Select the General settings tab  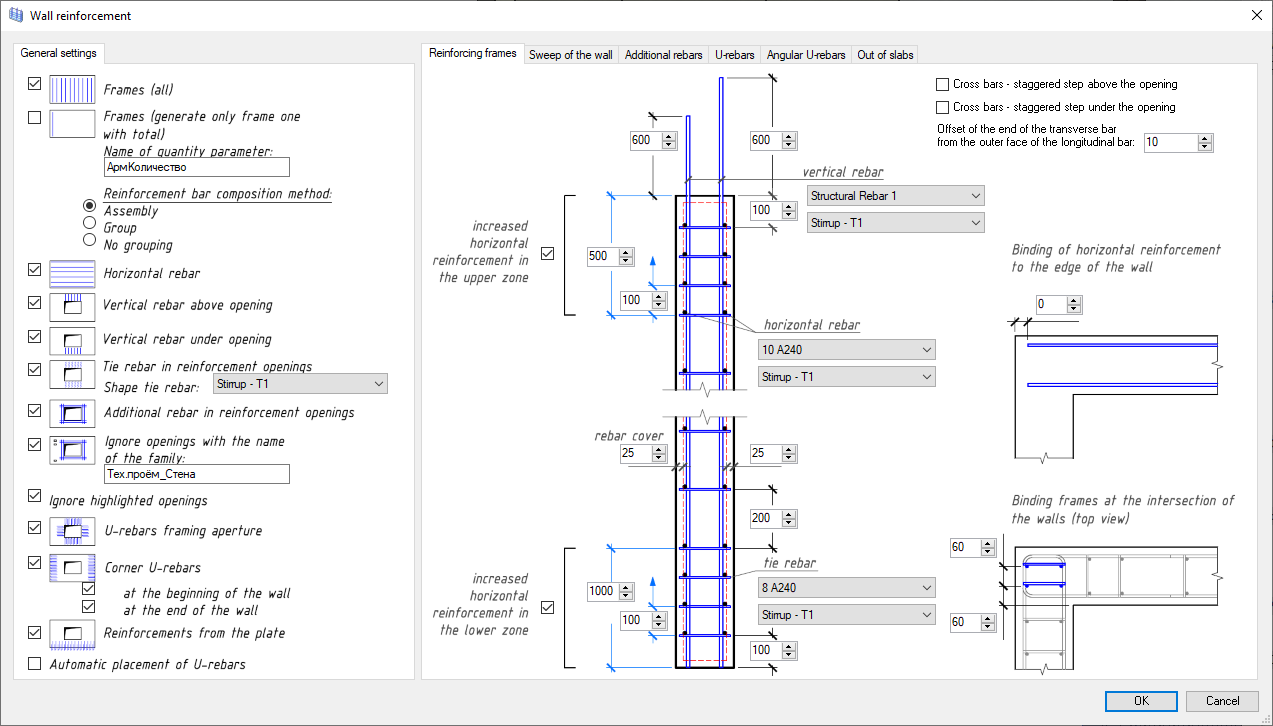[x=59, y=53]
